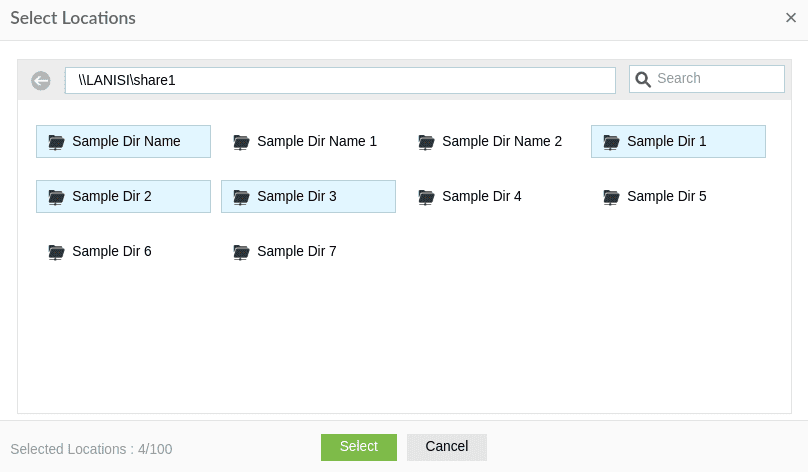Toggle selection of Sample Dir 3
The height and width of the screenshot is (472, 808).
308,196
